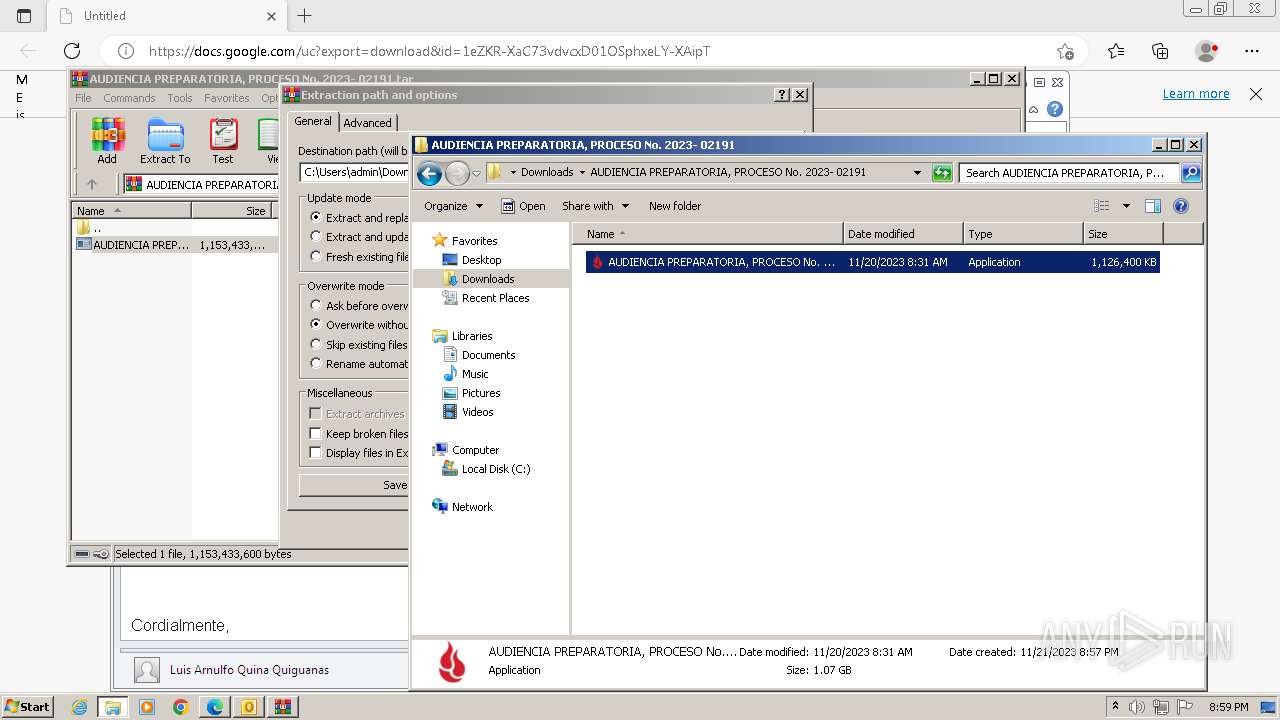Click New folder button
This screenshot has height=720, width=1280.
click(675, 206)
